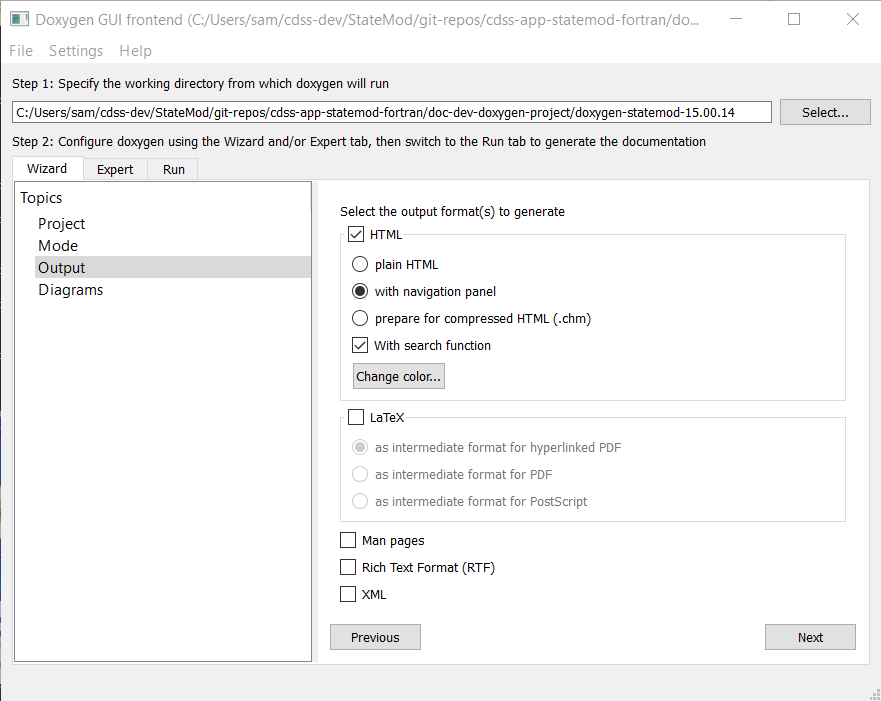Click the Step 2 configure doxygen instruction text
881x701 pixels.
coord(359,142)
